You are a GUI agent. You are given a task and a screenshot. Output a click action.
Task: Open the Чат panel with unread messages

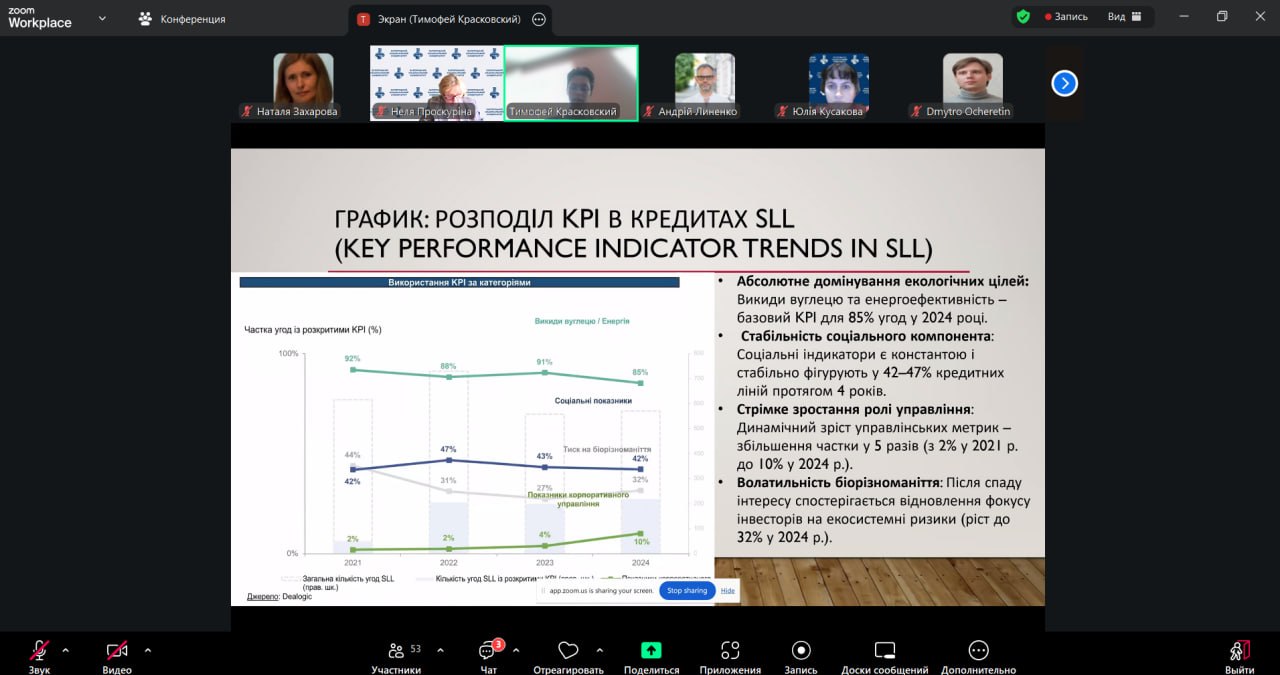click(x=487, y=651)
